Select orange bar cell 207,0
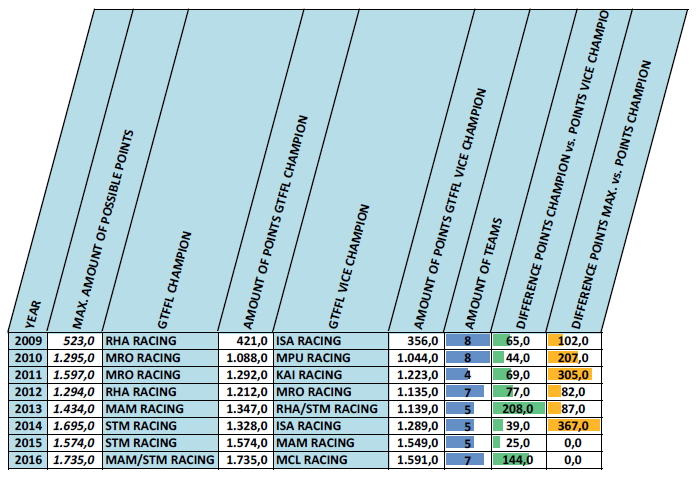This screenshot has width=698, height=478. pyautogui.click(x=574, y=358)
